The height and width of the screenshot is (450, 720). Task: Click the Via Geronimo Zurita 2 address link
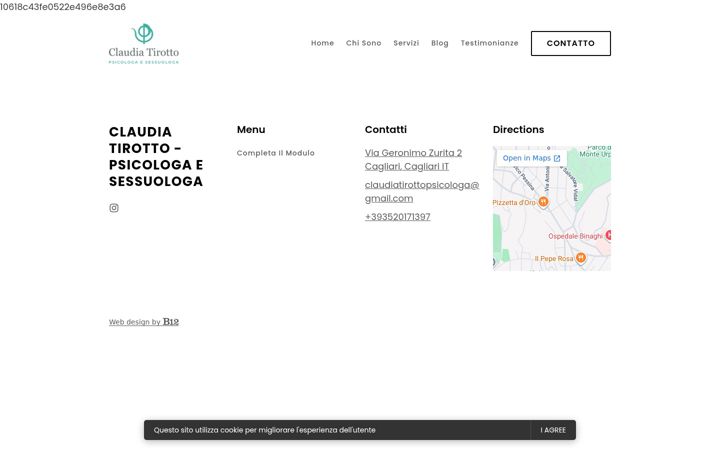tap(413, 160)
